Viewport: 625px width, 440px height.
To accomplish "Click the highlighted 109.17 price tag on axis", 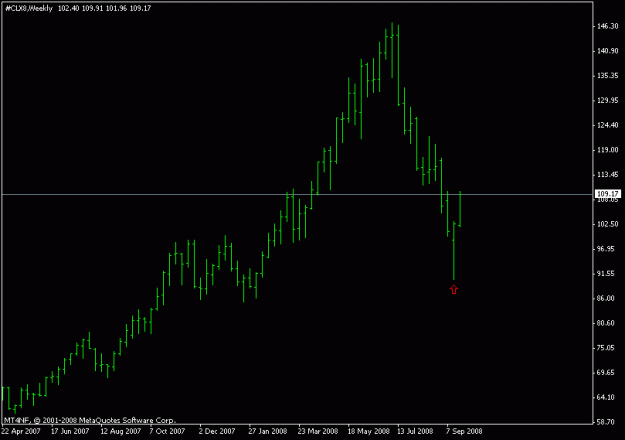I will [608, 194].
